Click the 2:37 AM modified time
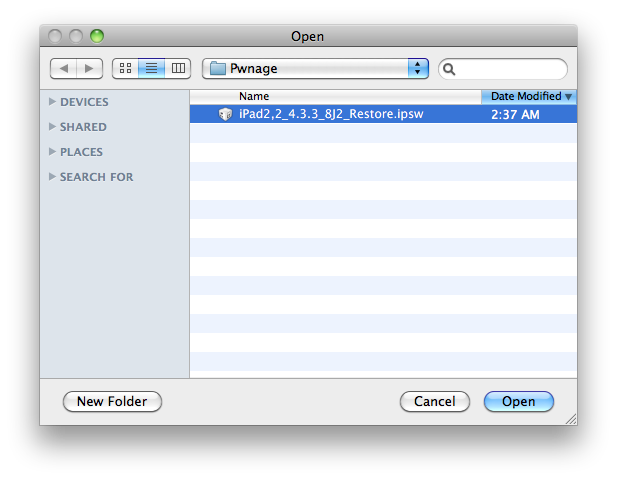This screenshot has height=480, width=617. 515,114
